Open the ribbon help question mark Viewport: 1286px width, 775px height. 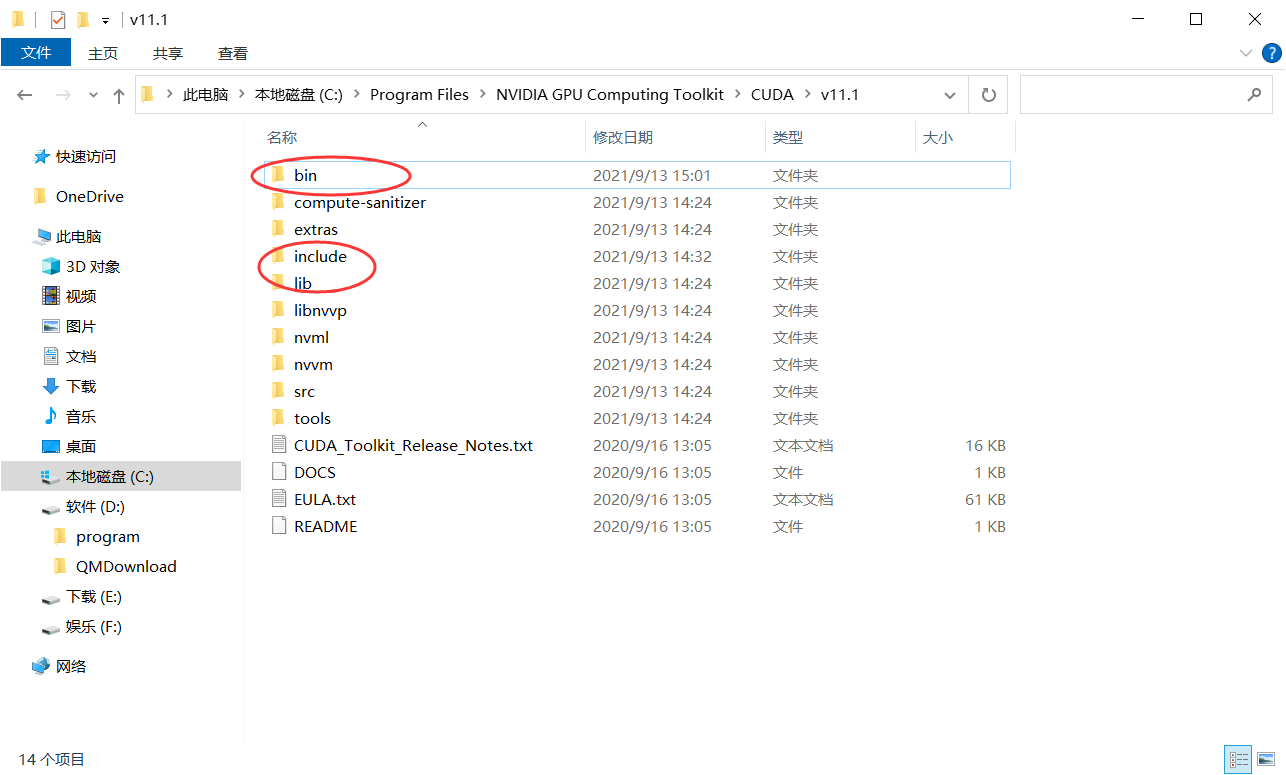[x=1272, y=53]
